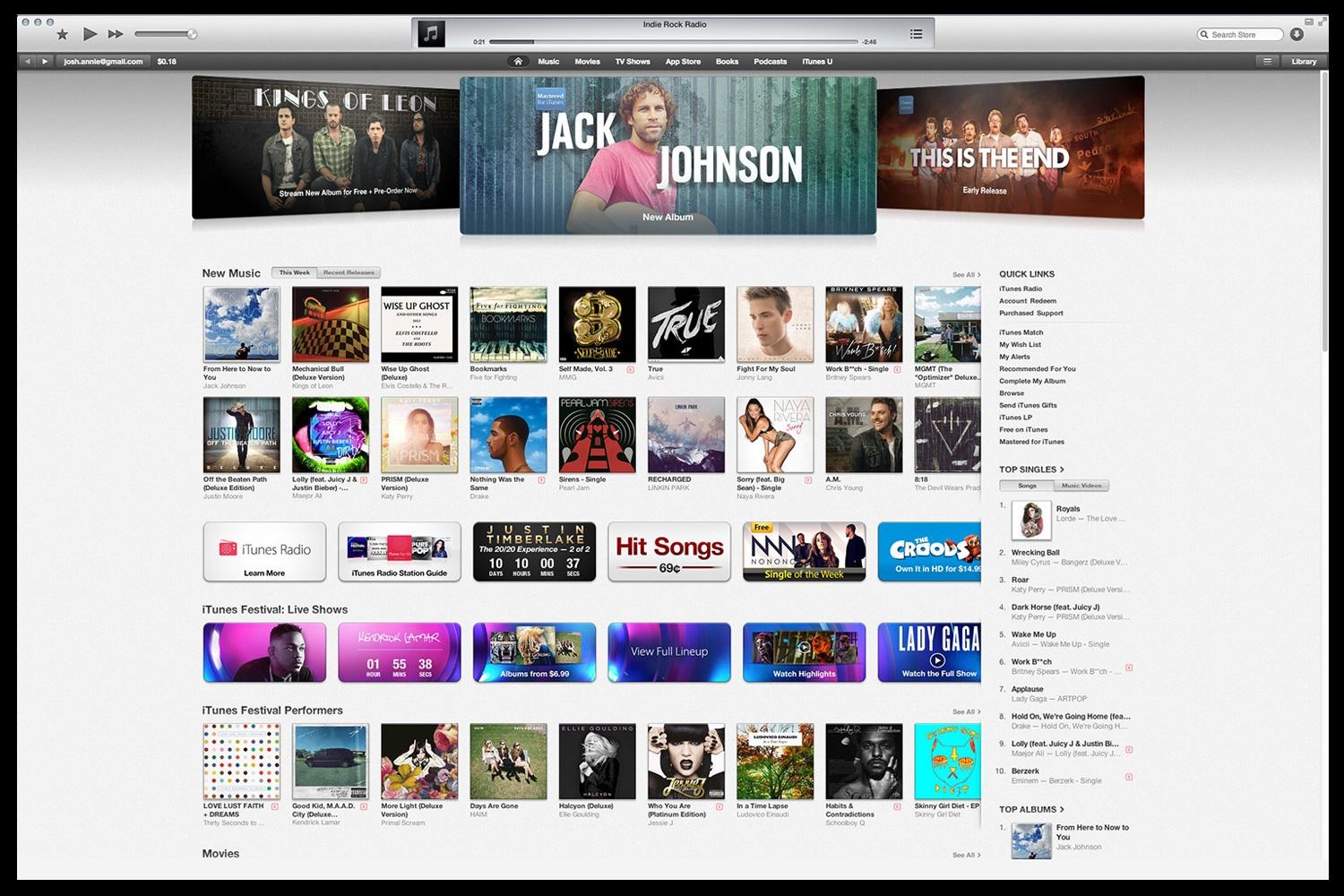Skip forward with the fast-forward icon
Image resolution: width=1344 pixels, height=896 pixels.
tap(116, 34)
